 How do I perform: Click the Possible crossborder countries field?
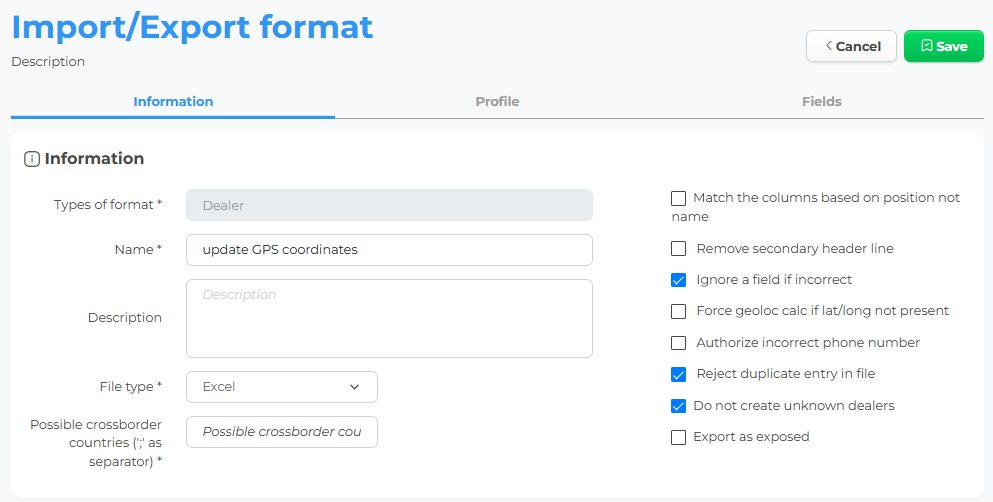(x=282, y=432)
